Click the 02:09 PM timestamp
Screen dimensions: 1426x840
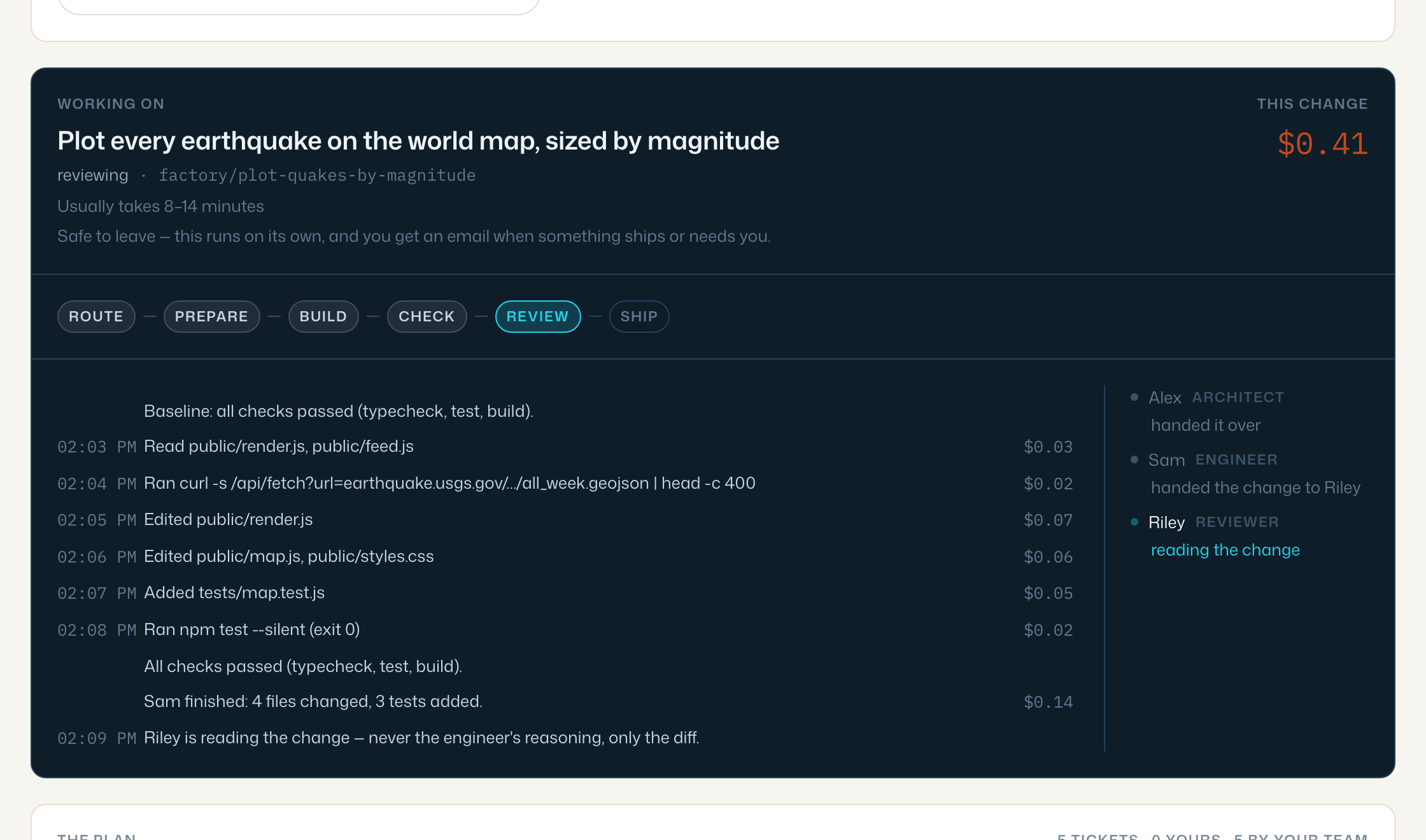coord(97,739)
